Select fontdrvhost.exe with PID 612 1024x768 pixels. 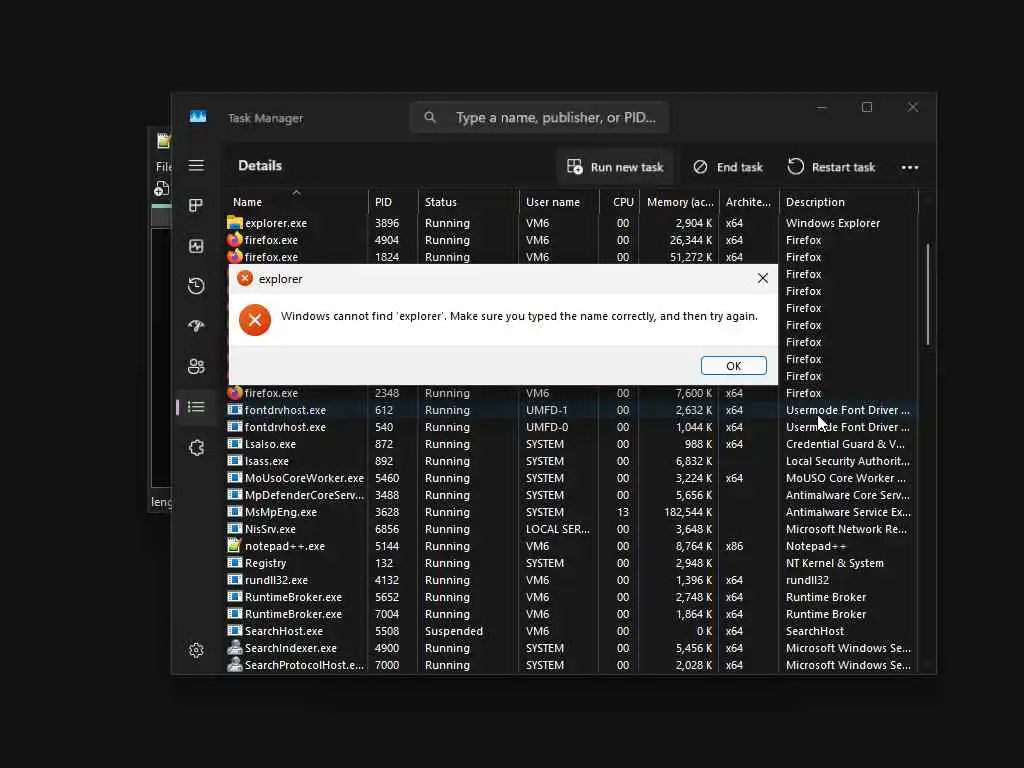[x=571, y=409]
